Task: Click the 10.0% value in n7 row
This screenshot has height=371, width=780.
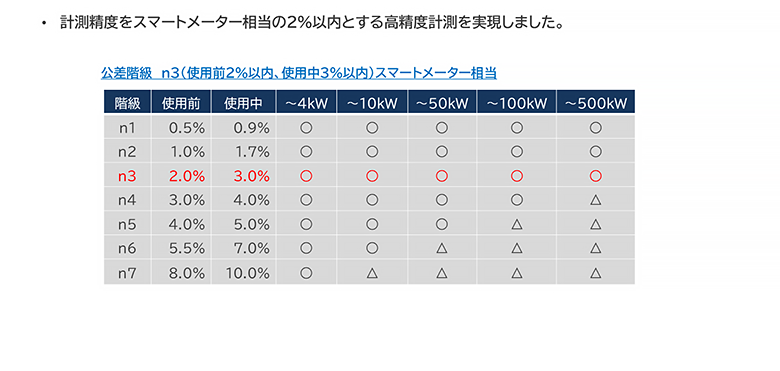Action: point(248,273)
